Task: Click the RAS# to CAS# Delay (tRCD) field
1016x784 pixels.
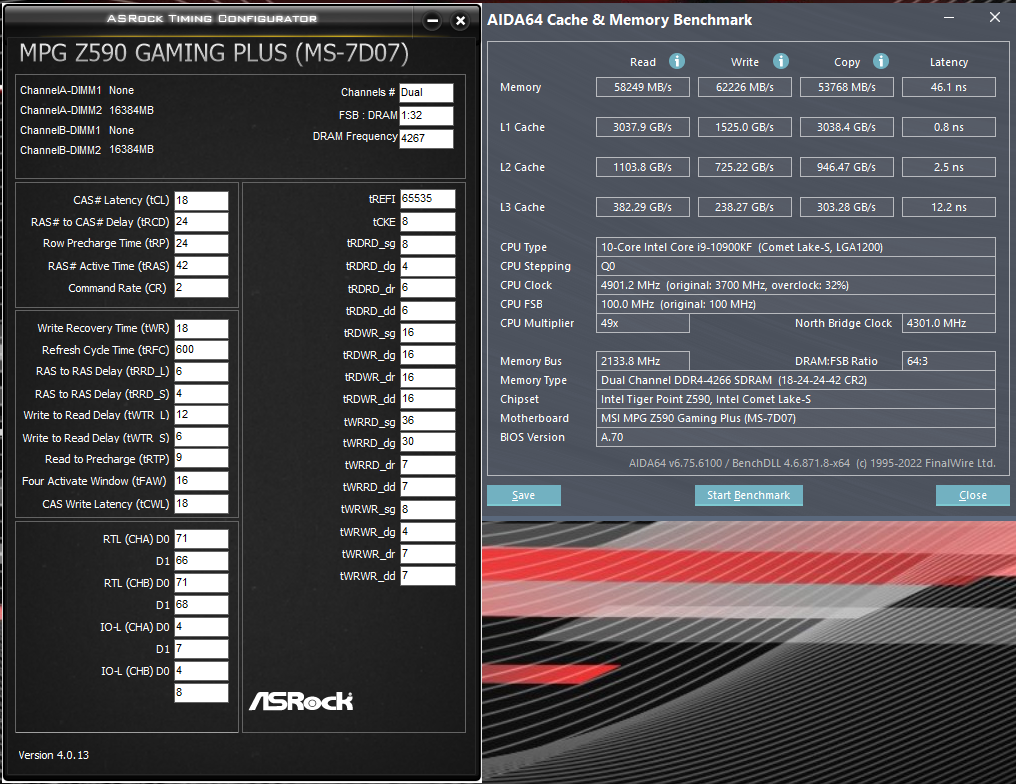Action: pos(202,222)
